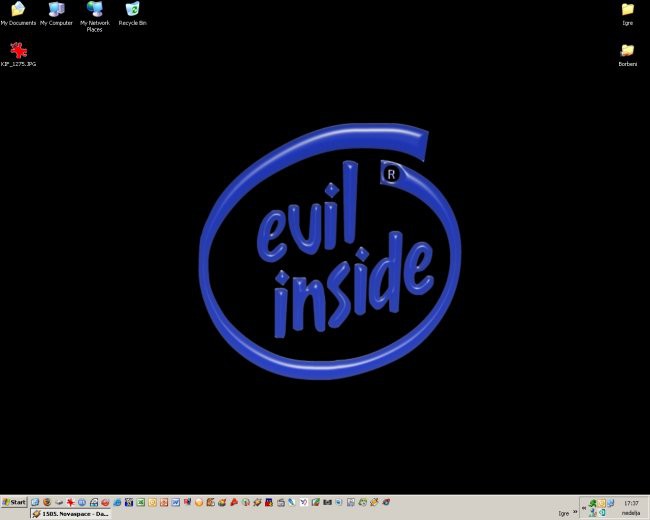Screen dimensions: 650x520
Task: Expand the Igre toolbar chevron
Action: pyautogui.click(x=575, y=511)
